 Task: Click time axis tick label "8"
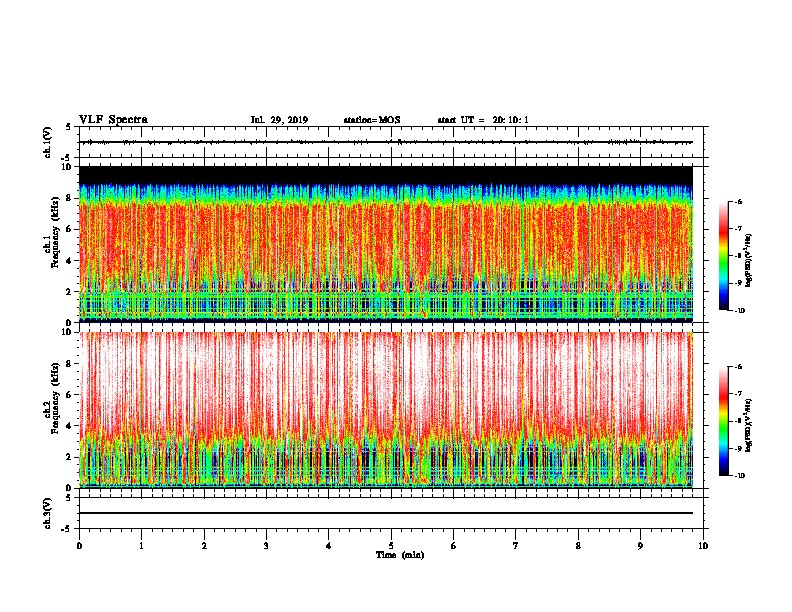click(578, 546)
